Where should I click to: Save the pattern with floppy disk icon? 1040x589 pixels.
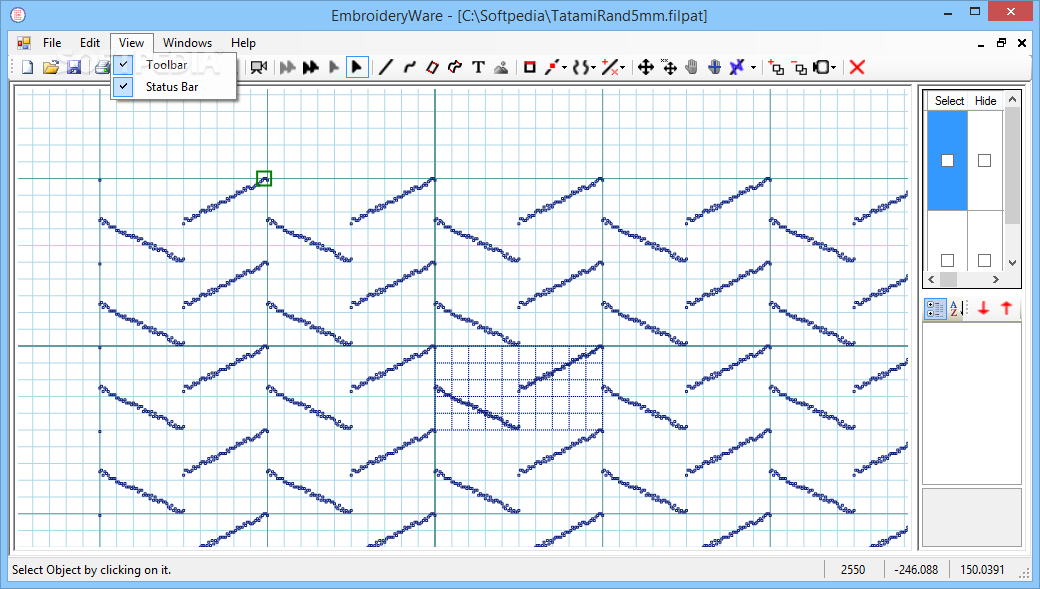74,67
